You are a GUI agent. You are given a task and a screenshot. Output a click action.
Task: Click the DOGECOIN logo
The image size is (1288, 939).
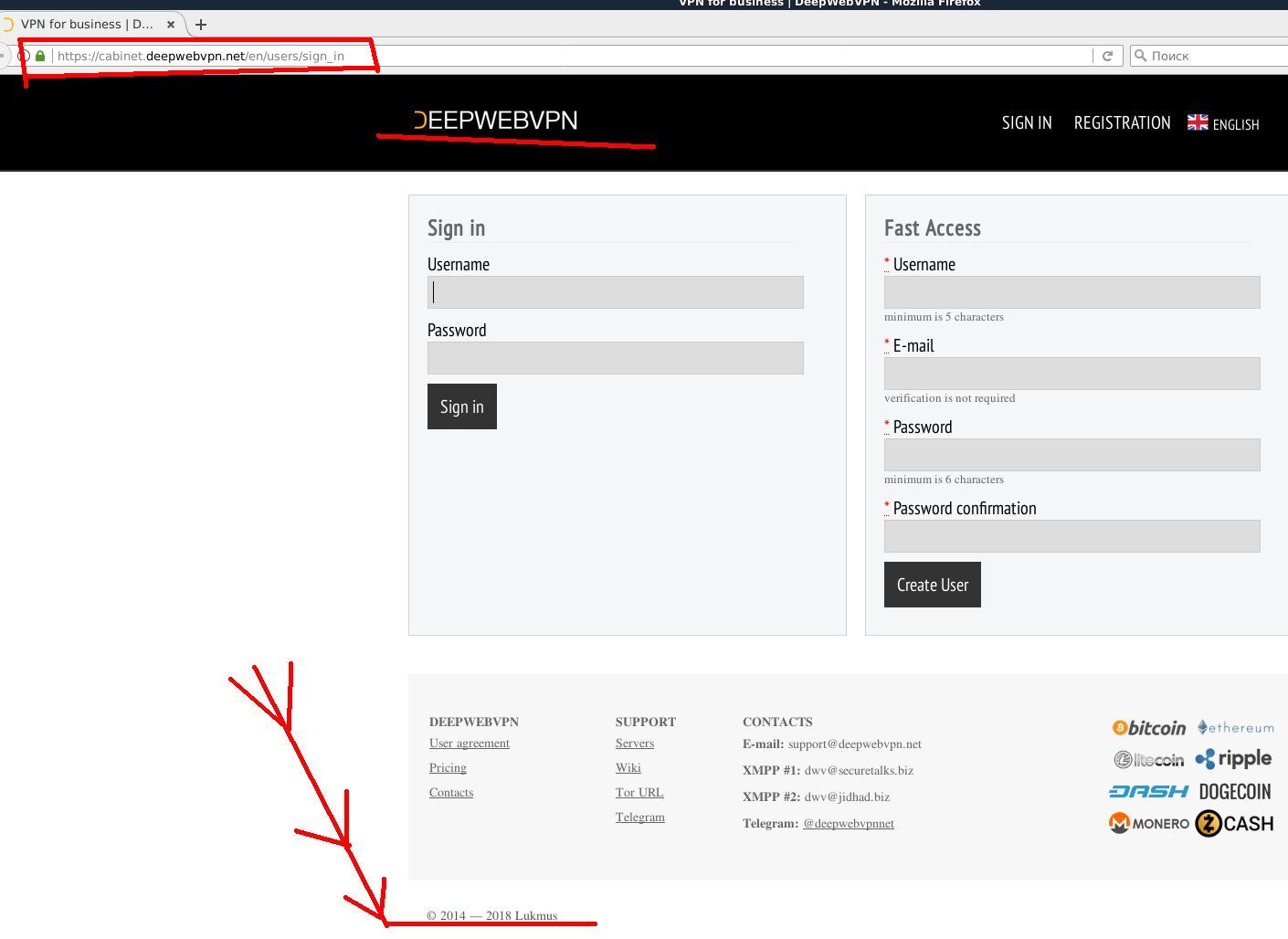(x=1235, y=792)
